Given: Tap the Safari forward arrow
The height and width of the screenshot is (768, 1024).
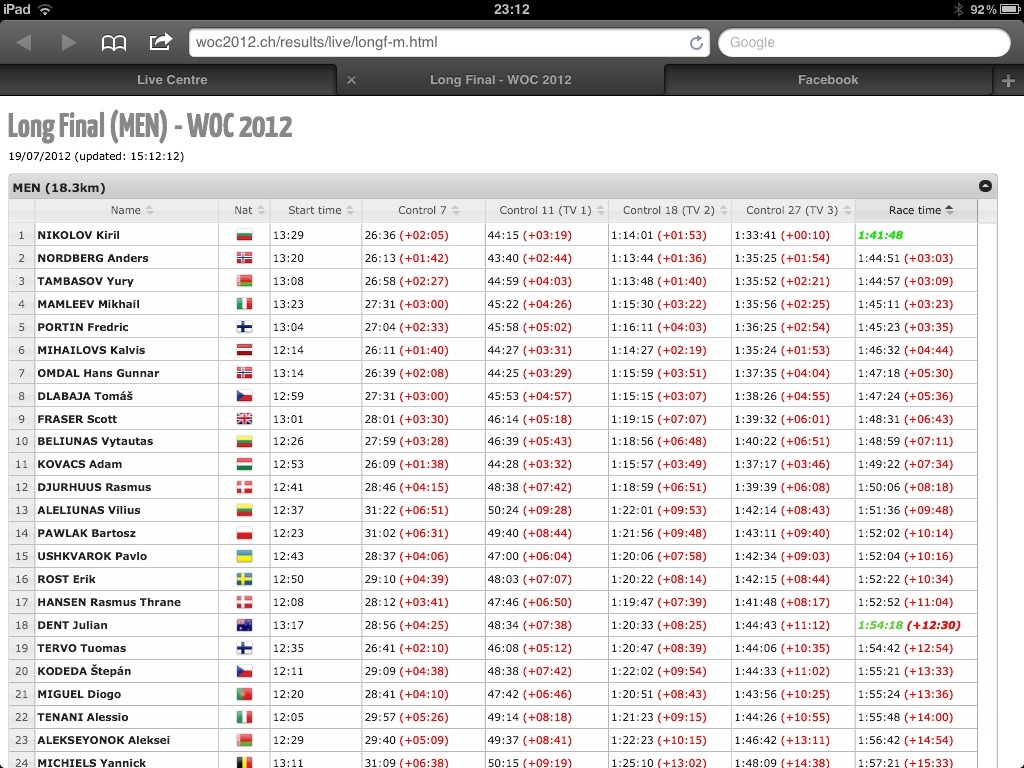Looking at the screenshot, I should coord(69,42).
